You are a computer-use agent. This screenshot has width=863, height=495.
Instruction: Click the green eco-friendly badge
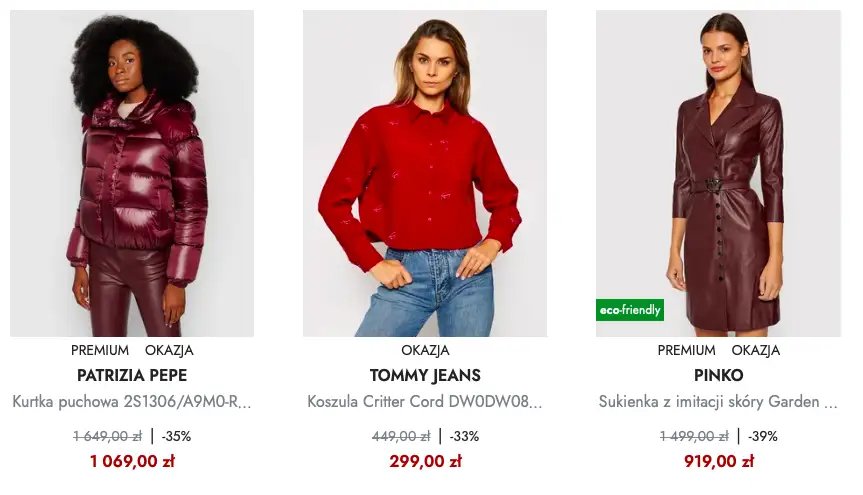tap(630, 310)
